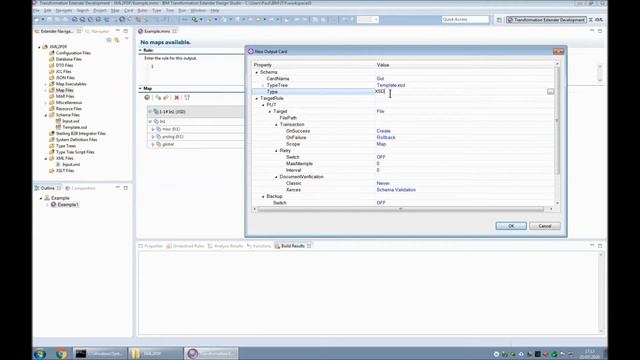Screen dimensions: 640x360
Task: Click the Quick Access field
Action: pyautogui.click(x=465, y=20)
